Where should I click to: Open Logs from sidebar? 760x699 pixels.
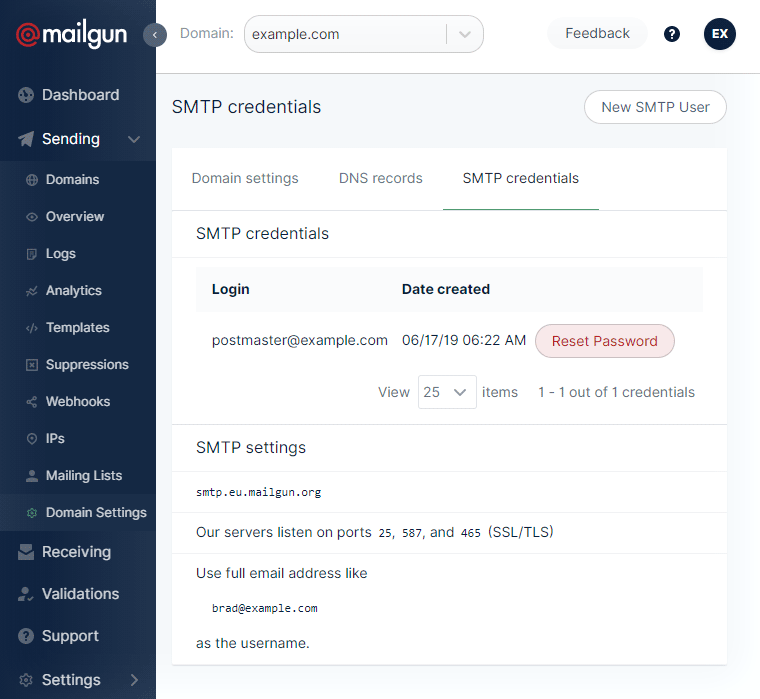[61, 254]
